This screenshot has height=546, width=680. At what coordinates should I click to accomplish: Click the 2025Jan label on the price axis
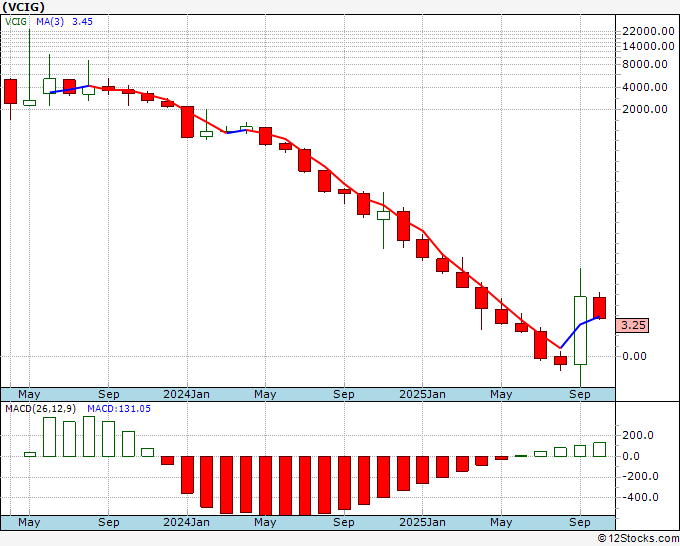click(x=422, y=394)
